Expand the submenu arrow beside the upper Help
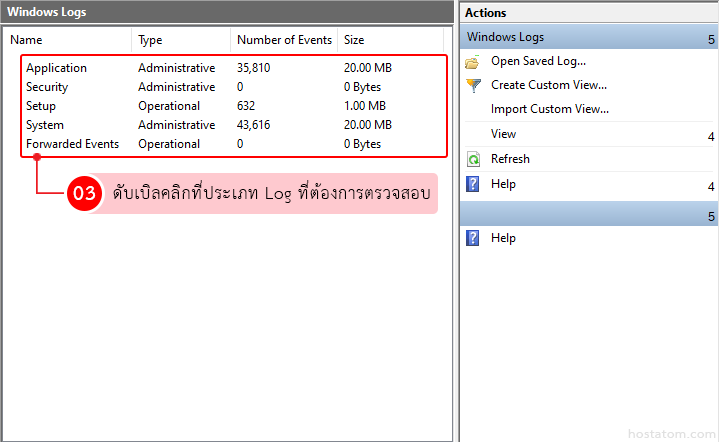The image size is (720, 442). (x=710, y=186)
